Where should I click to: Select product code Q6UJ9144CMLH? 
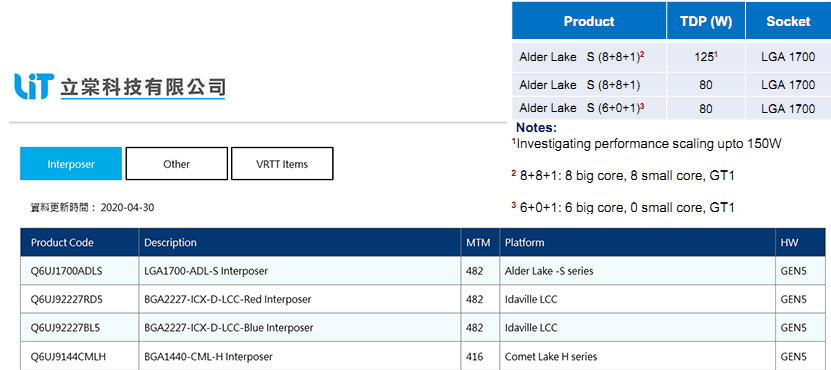tap(68, 357)
